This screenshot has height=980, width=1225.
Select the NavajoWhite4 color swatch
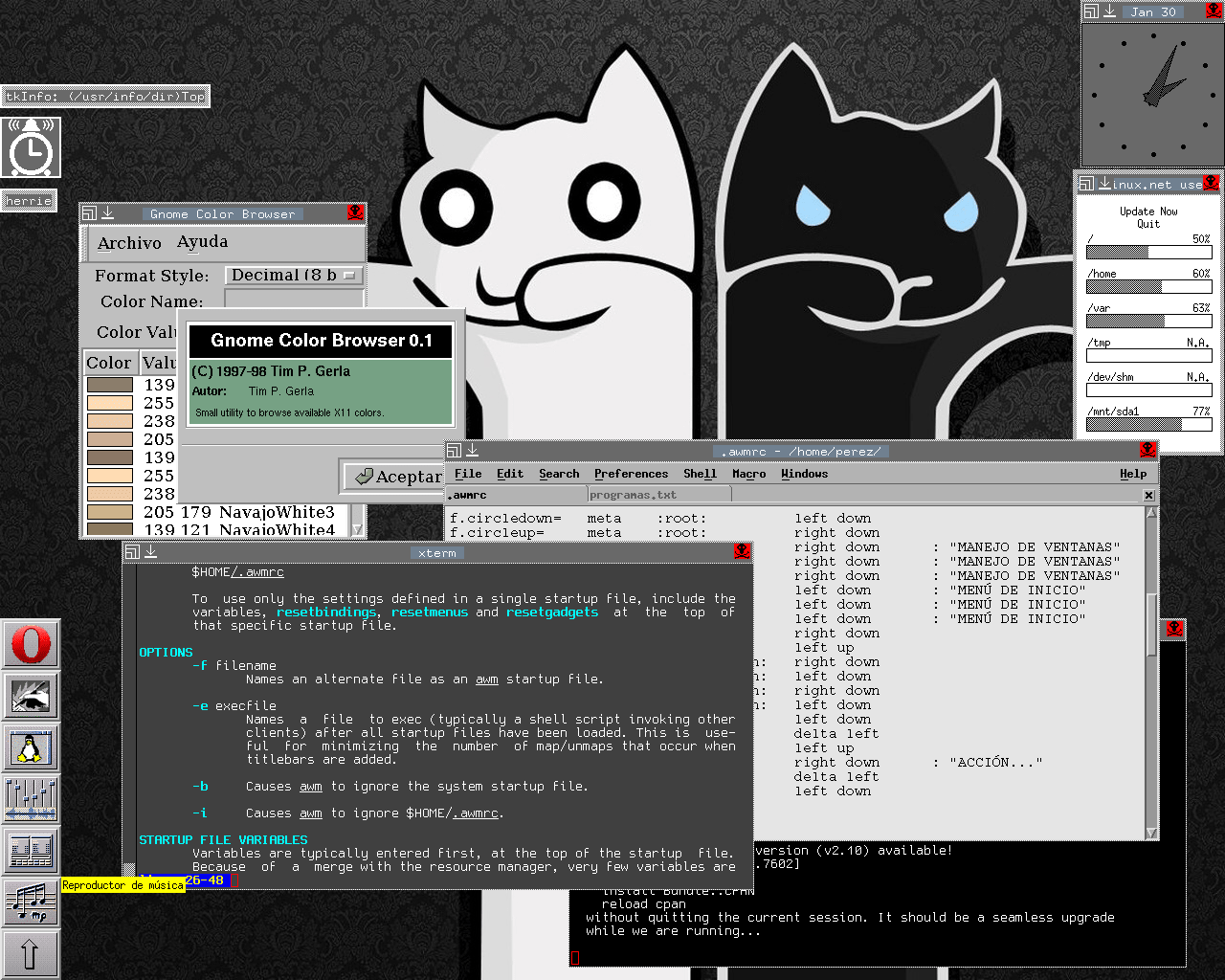[x=110, y=529]
